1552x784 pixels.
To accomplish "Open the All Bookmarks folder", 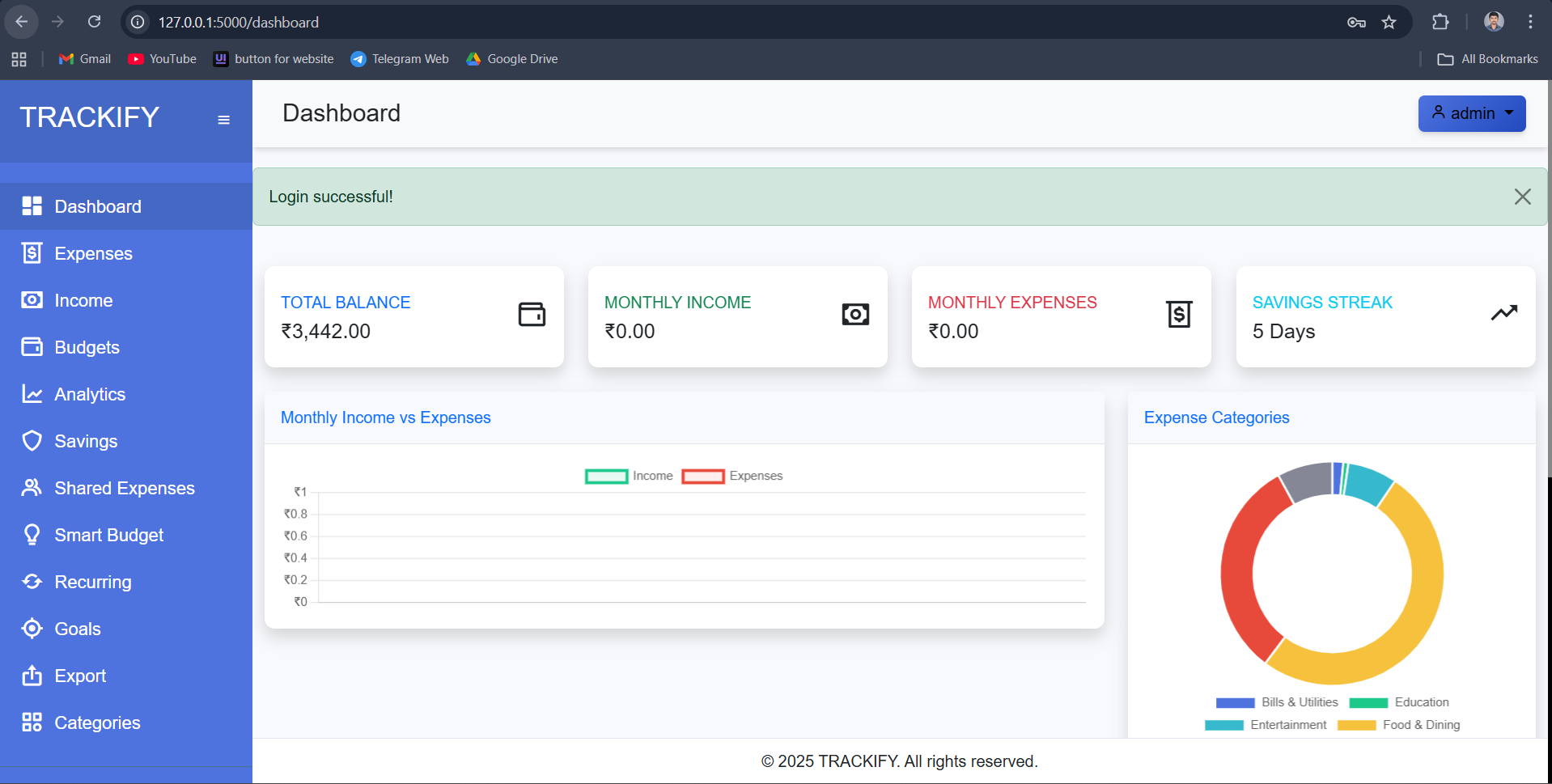I will [1487, 59].
